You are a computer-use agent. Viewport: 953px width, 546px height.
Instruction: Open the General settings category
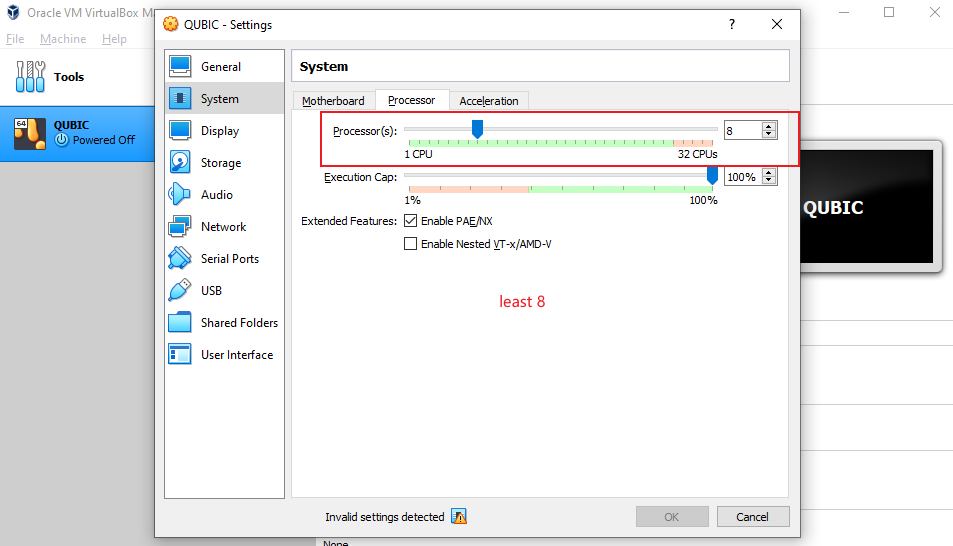coord(224,67)
